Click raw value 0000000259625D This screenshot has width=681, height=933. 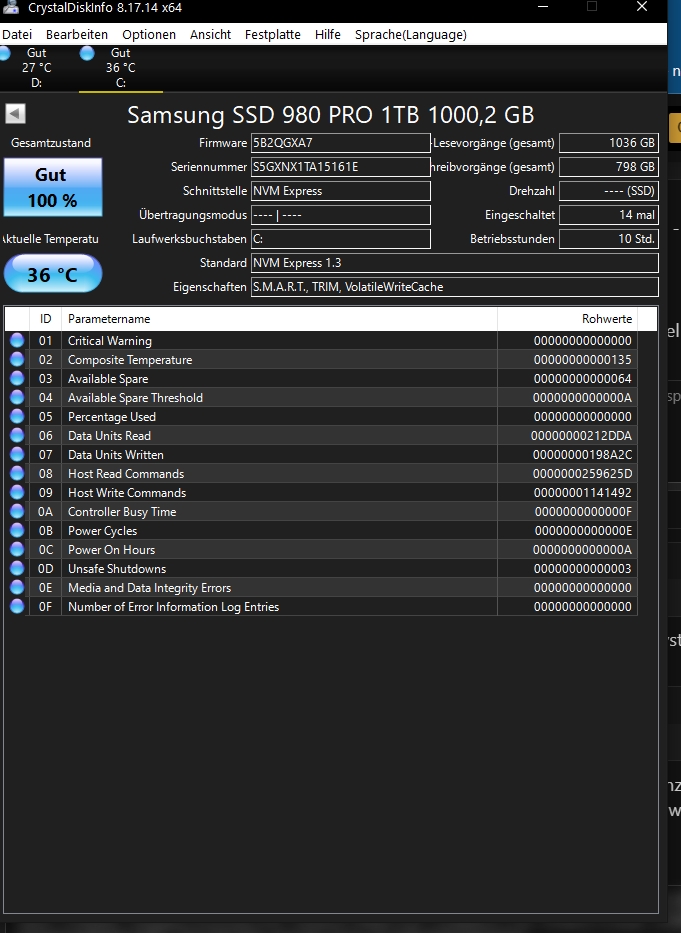(582, 474)
